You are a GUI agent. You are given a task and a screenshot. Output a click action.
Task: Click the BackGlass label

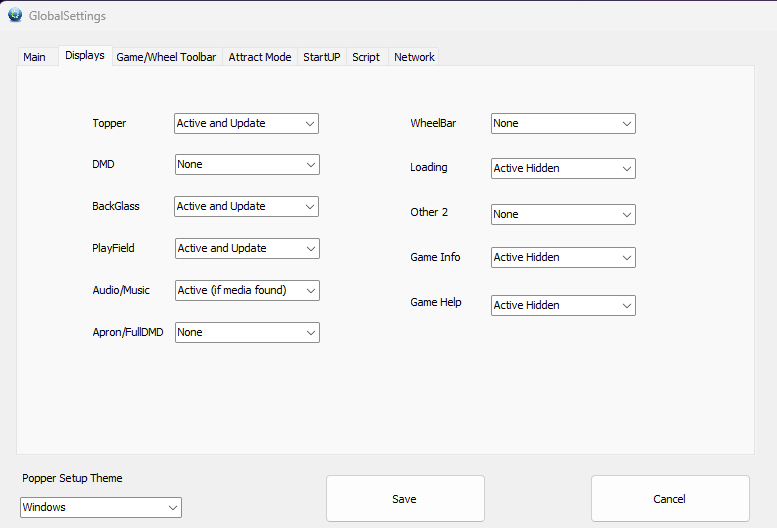click(116, 206)
